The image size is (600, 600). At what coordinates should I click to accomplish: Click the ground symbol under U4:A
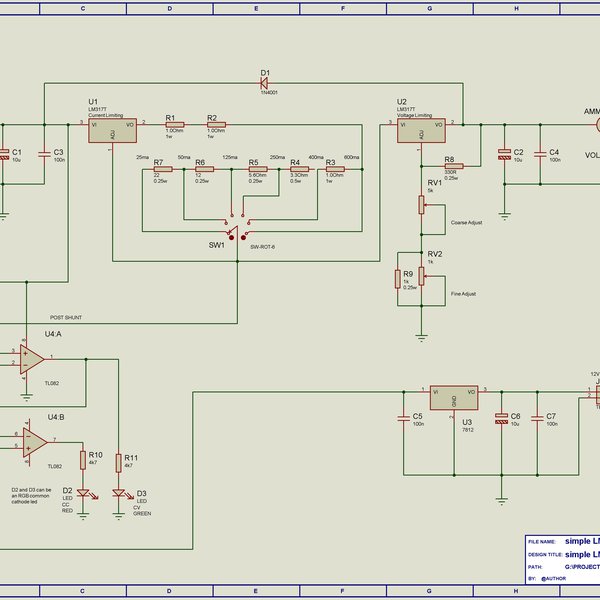tap(26, 397)
